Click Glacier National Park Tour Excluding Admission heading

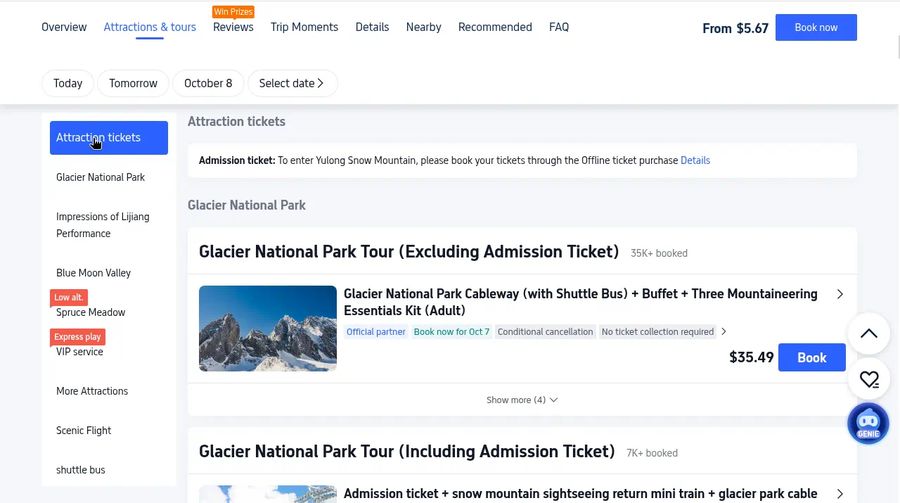[x=409, y=252]
